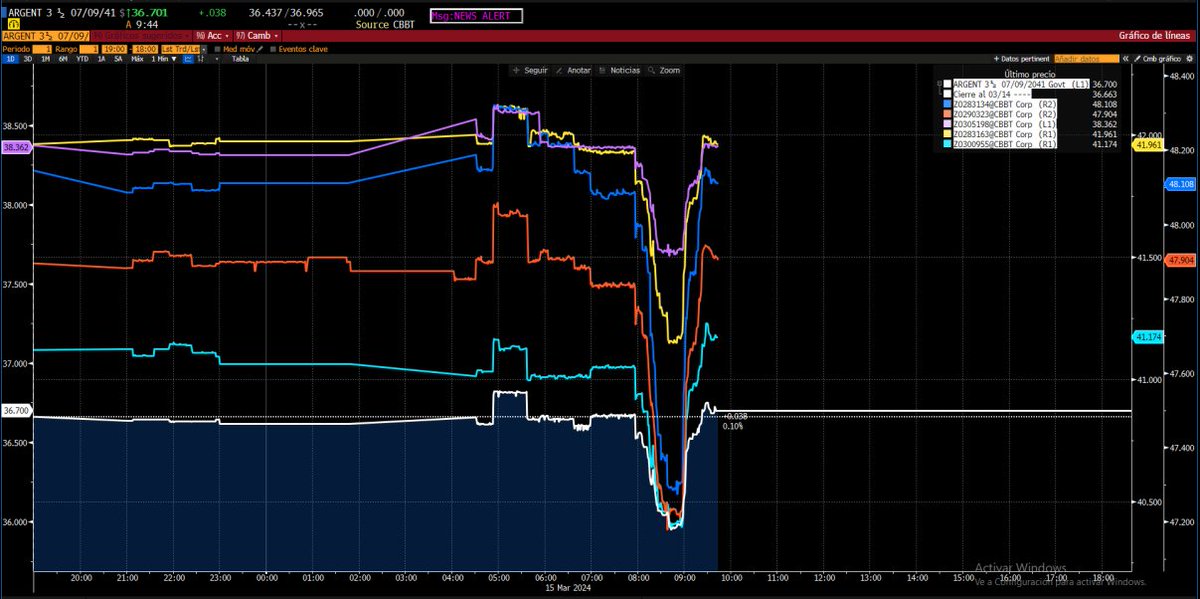This screenshot has height=599, width=1200.
Task: Select the line chart type icon
Action: pyautogui.click(x=188, y=59)
